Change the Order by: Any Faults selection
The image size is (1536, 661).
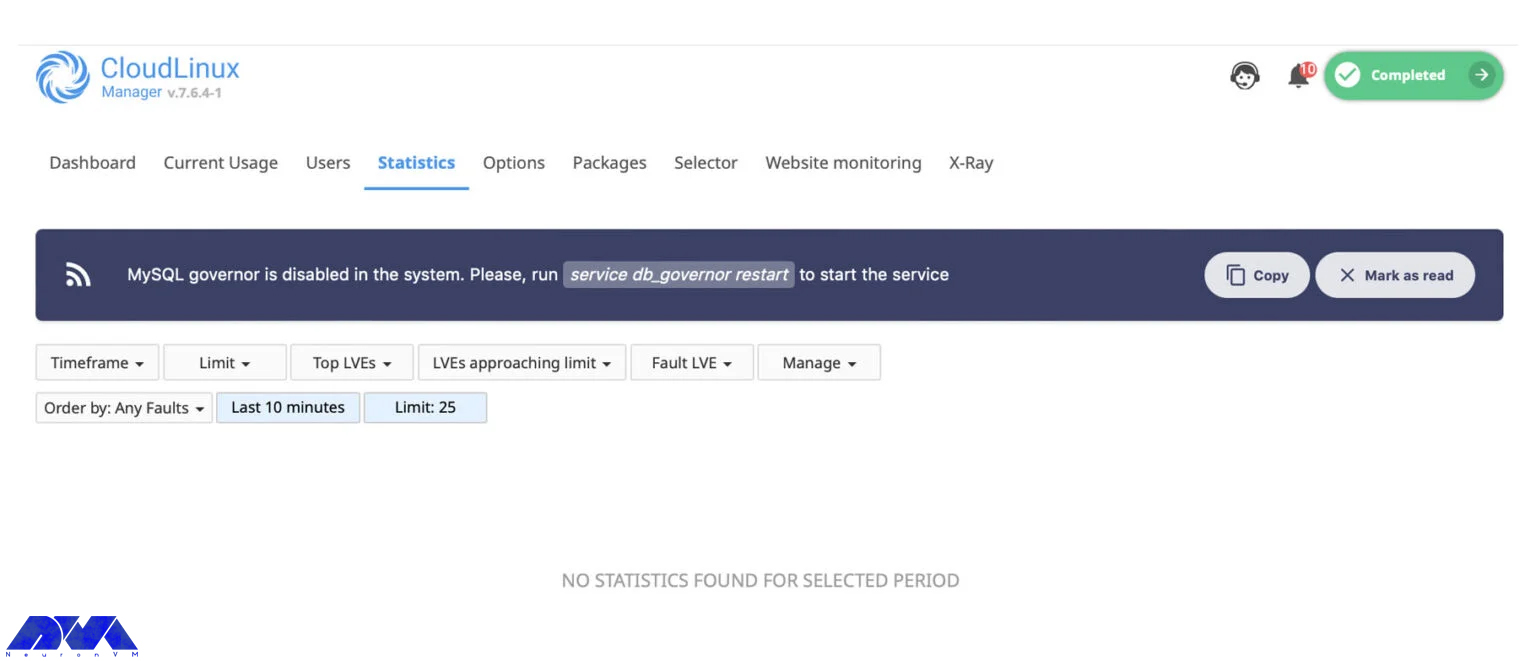(123, 407)
